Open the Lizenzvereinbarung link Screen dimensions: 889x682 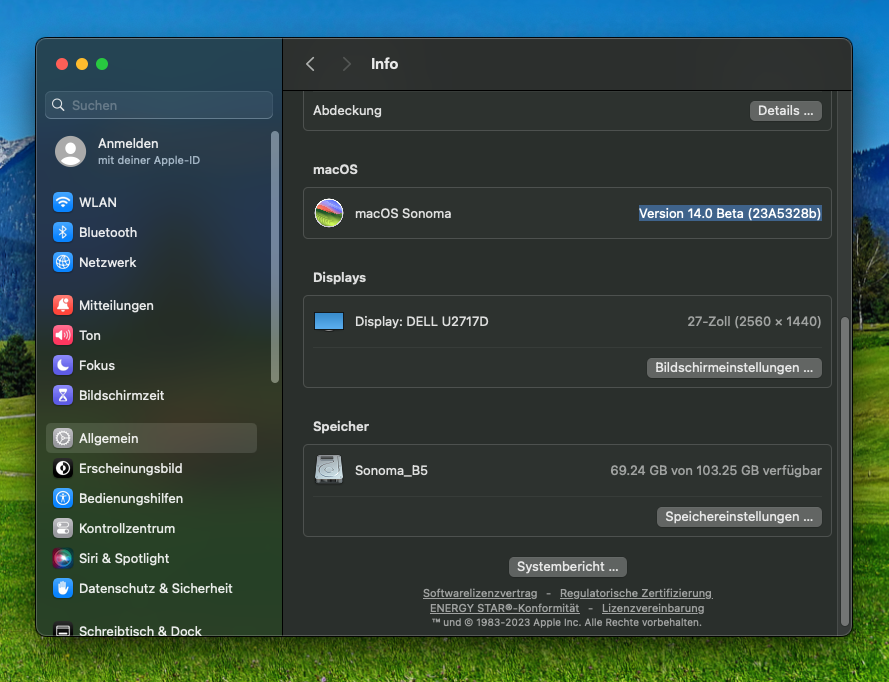click(x=653, y=608)
